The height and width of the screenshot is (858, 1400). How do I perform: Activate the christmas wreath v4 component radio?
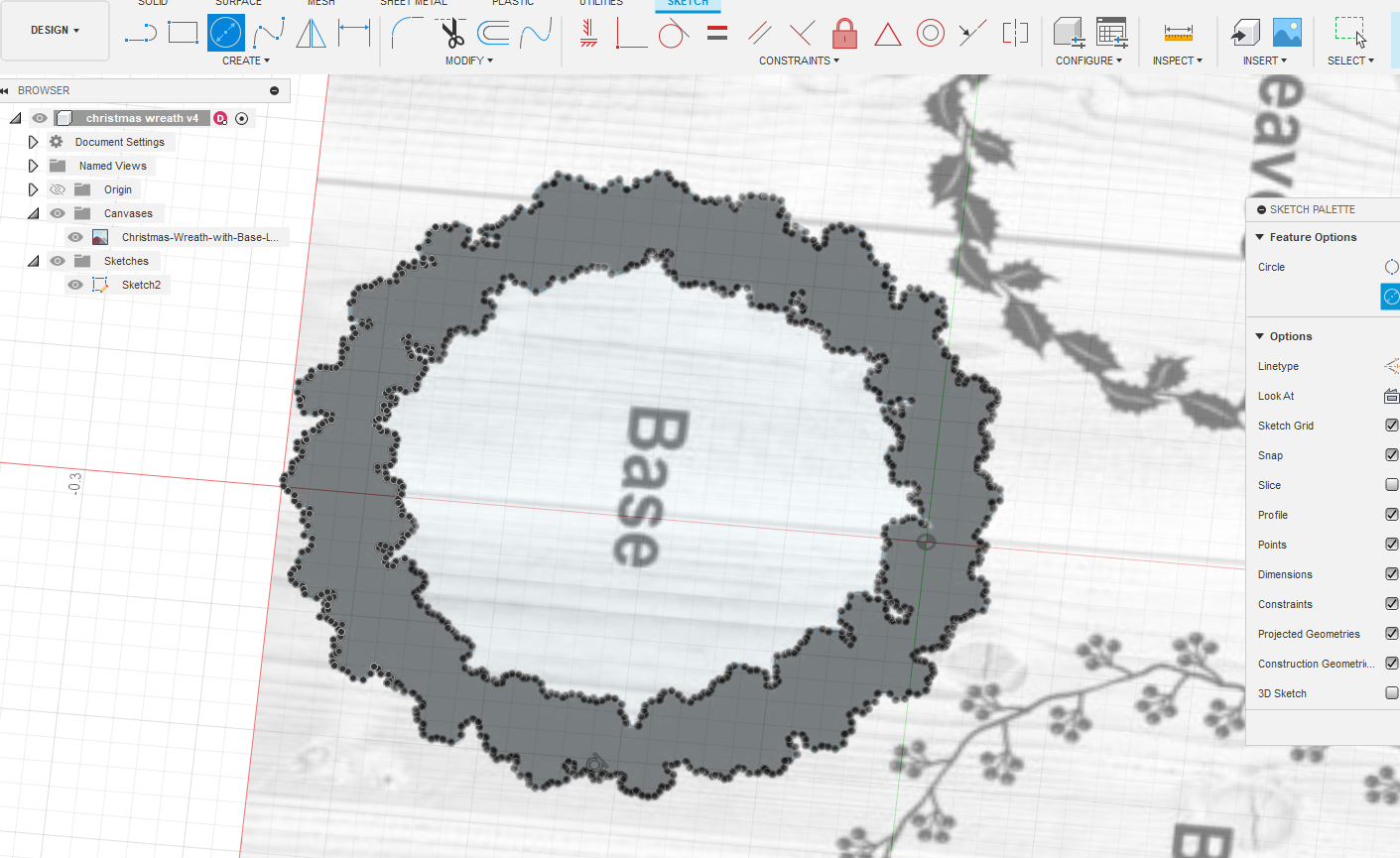click(x=242, y=118)
